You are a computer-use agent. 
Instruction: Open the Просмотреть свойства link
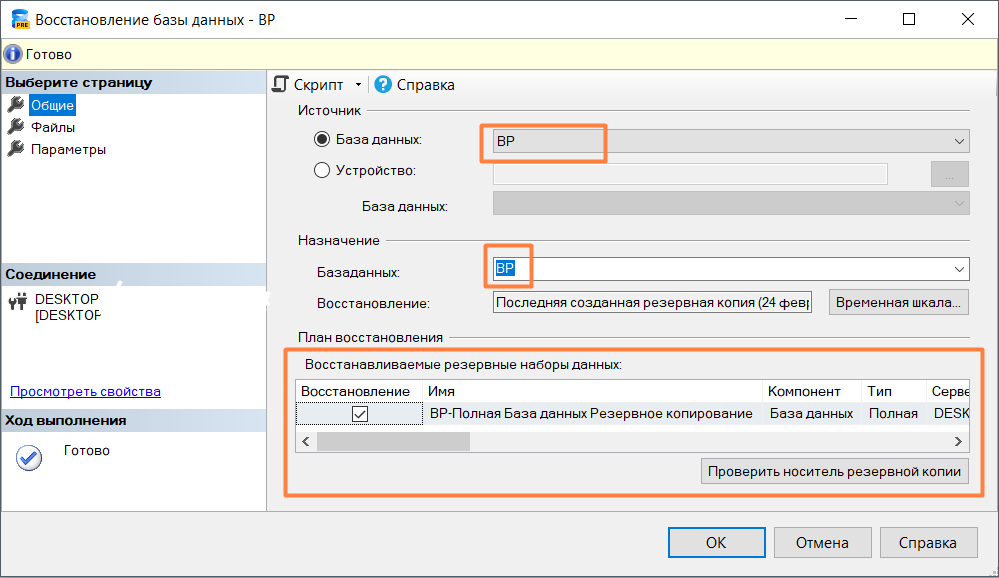85,391
